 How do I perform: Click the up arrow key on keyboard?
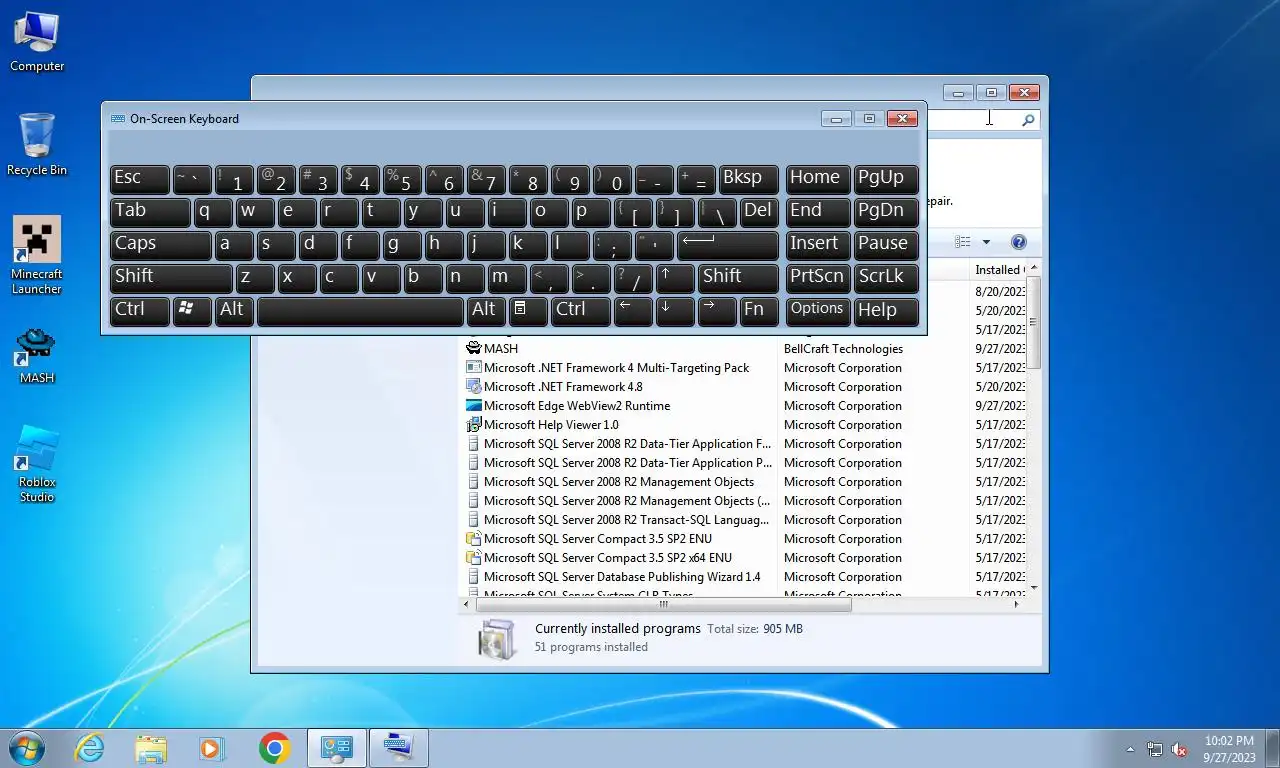coord(676,277)
